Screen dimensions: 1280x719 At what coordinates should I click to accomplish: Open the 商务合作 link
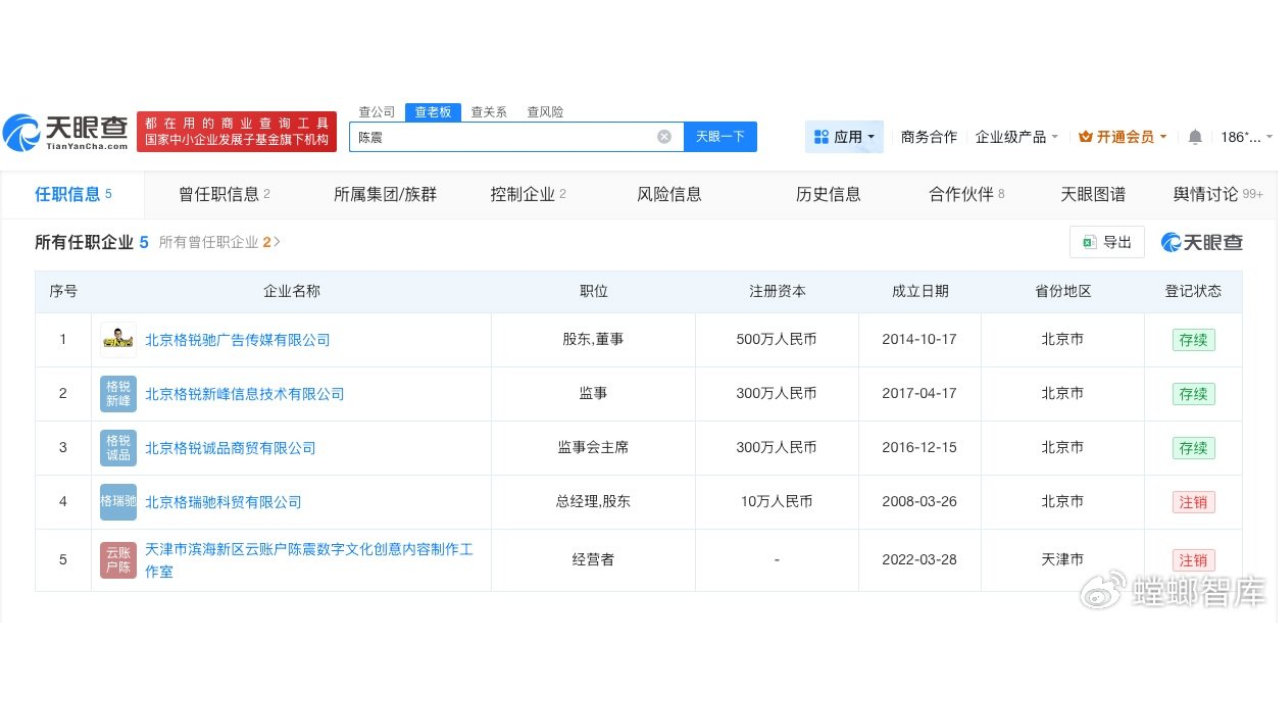coord(929,137)
